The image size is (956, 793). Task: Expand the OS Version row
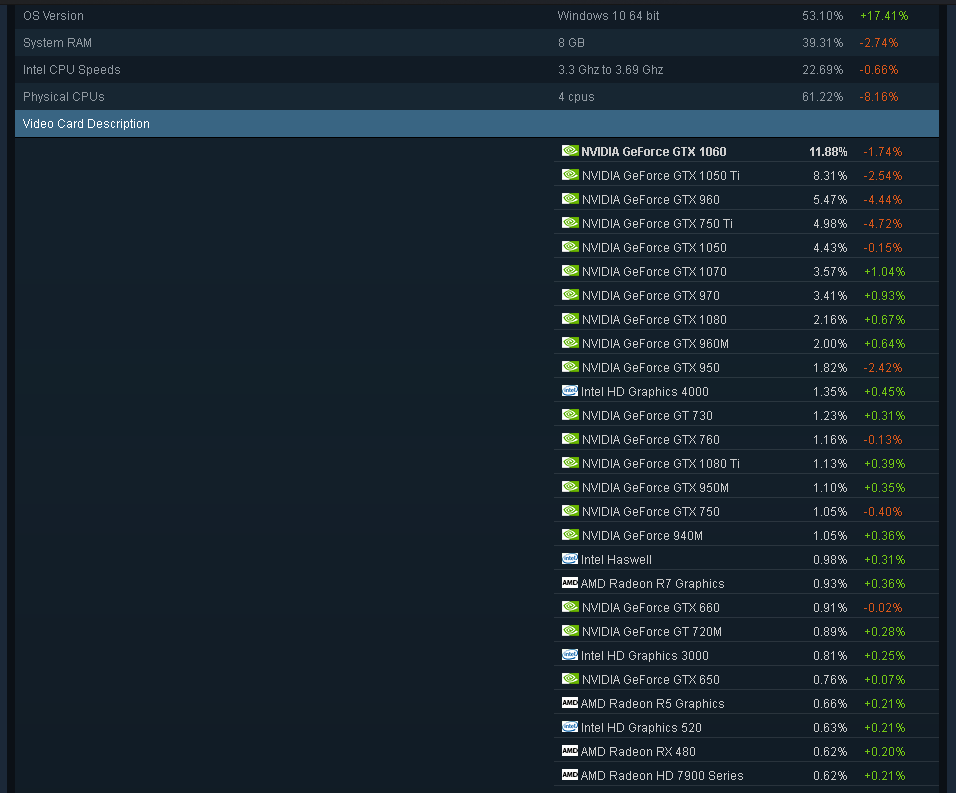click(x=477, y=16)
